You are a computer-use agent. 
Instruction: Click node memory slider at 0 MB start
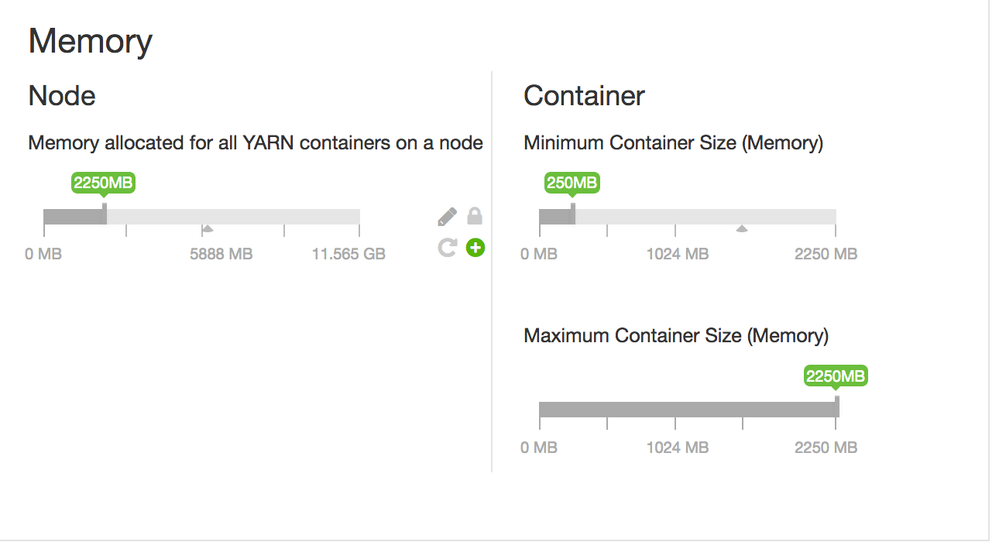(x=45, y=217)
